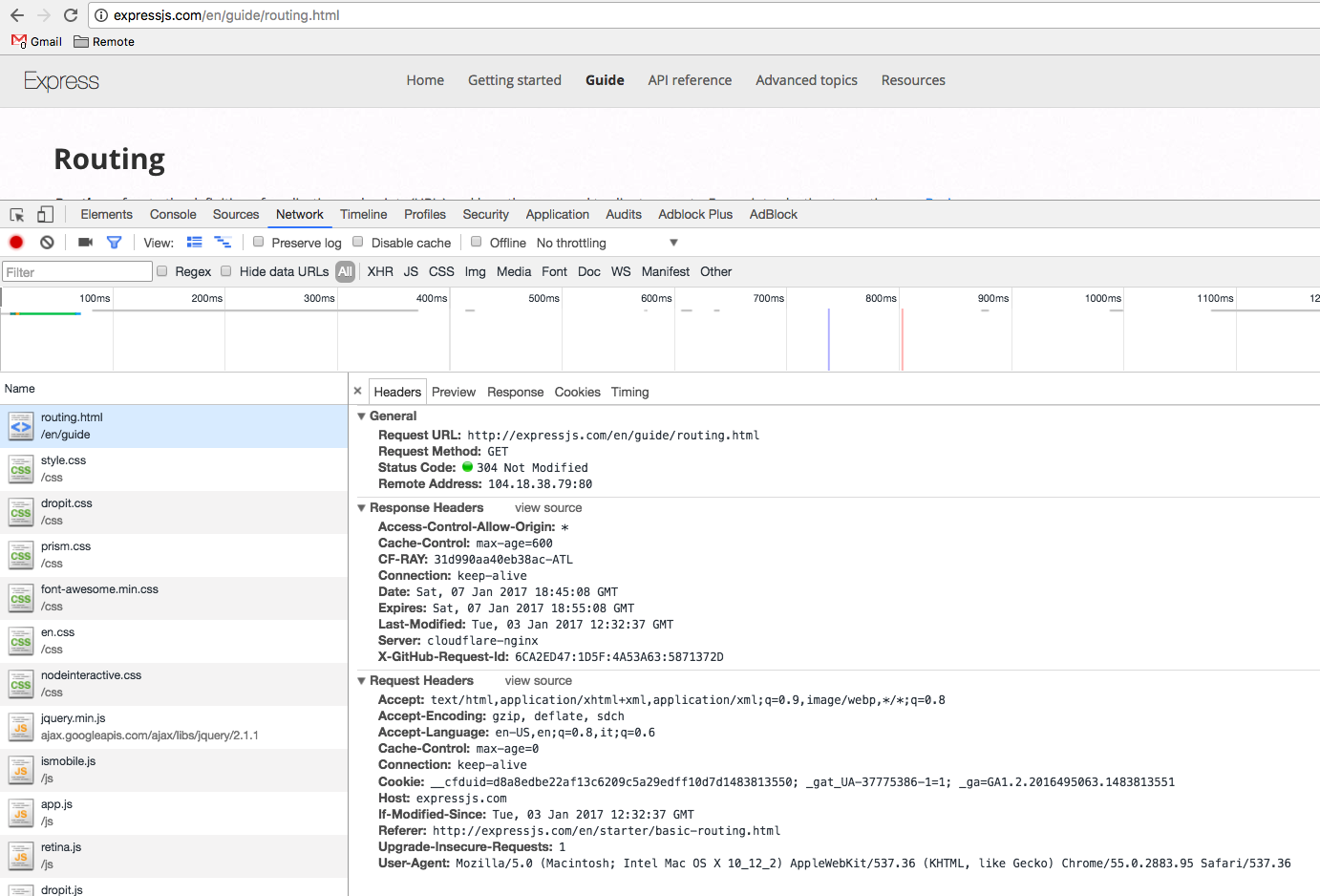Reload the page with refresh icon

(71, 15)
